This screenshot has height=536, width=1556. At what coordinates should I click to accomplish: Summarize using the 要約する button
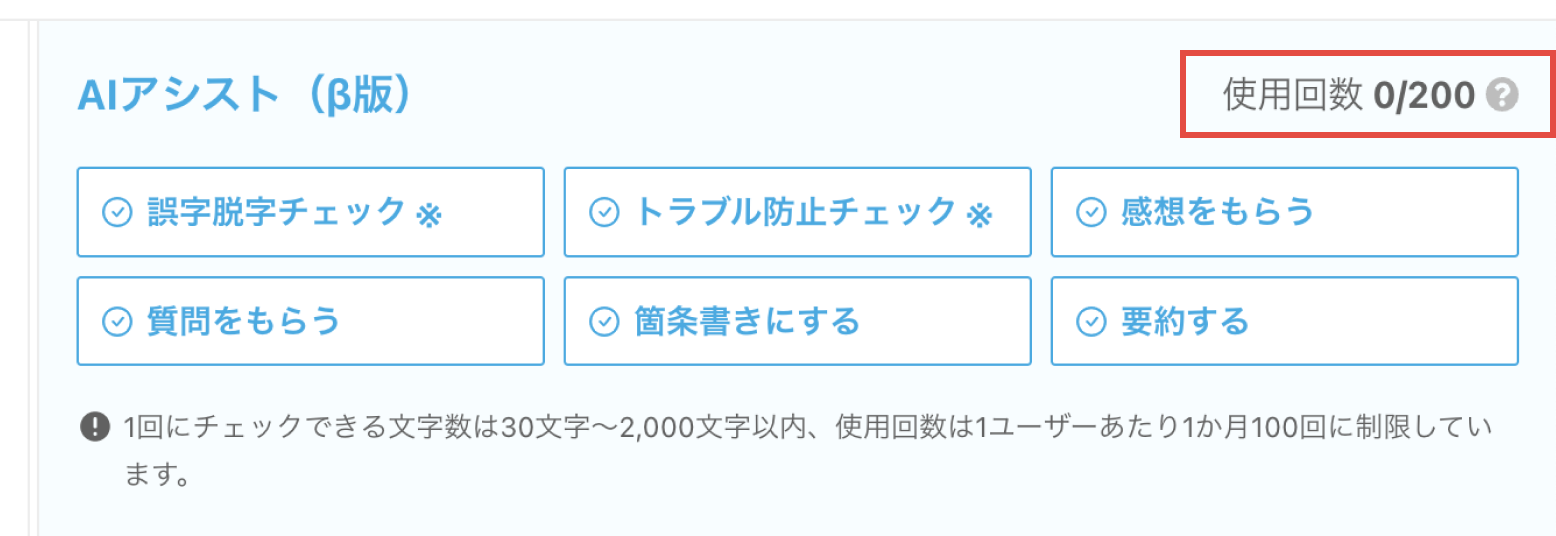coord(1285,321)
